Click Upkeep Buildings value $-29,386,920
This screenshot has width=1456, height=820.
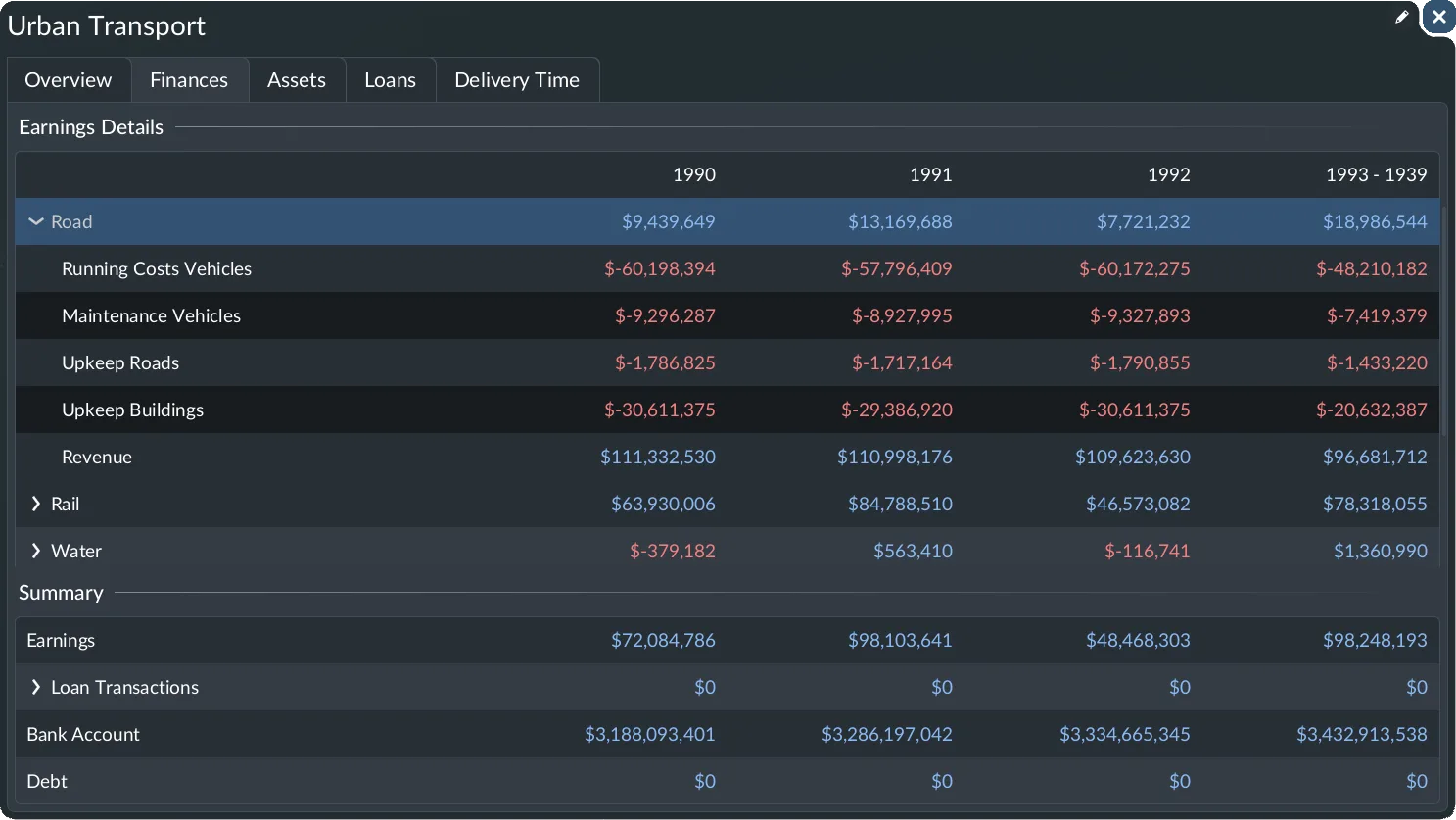(x=897, y=410)
